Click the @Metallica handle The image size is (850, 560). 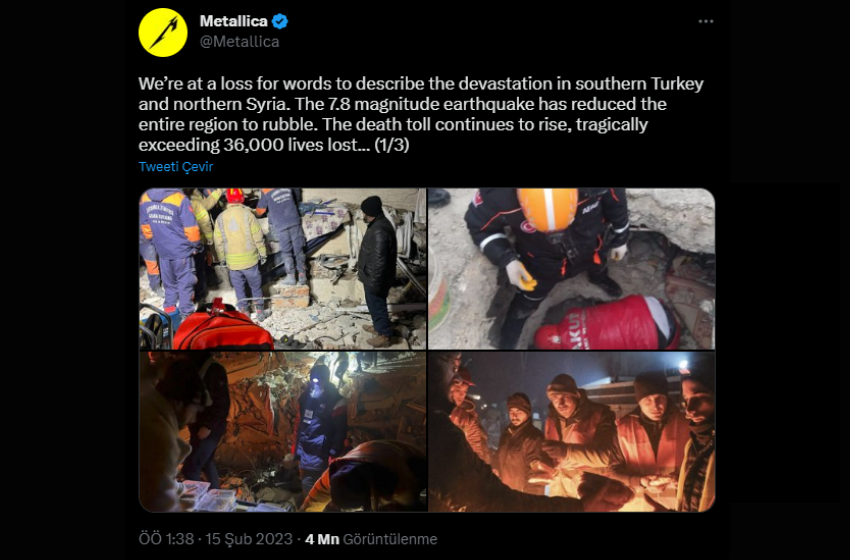239,42
